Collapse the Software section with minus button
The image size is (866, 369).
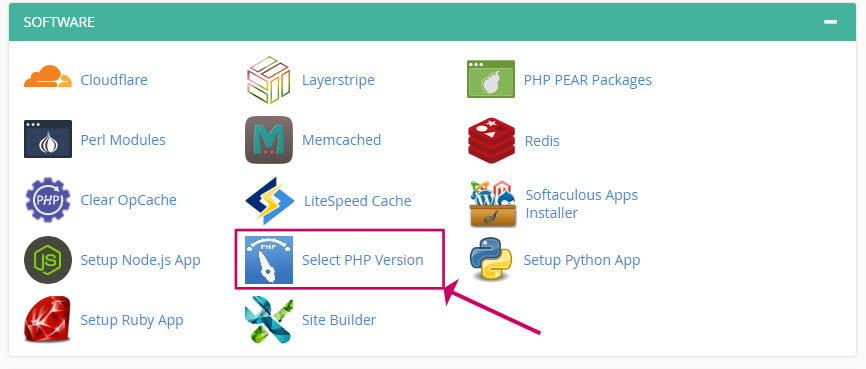pos(830,22)
